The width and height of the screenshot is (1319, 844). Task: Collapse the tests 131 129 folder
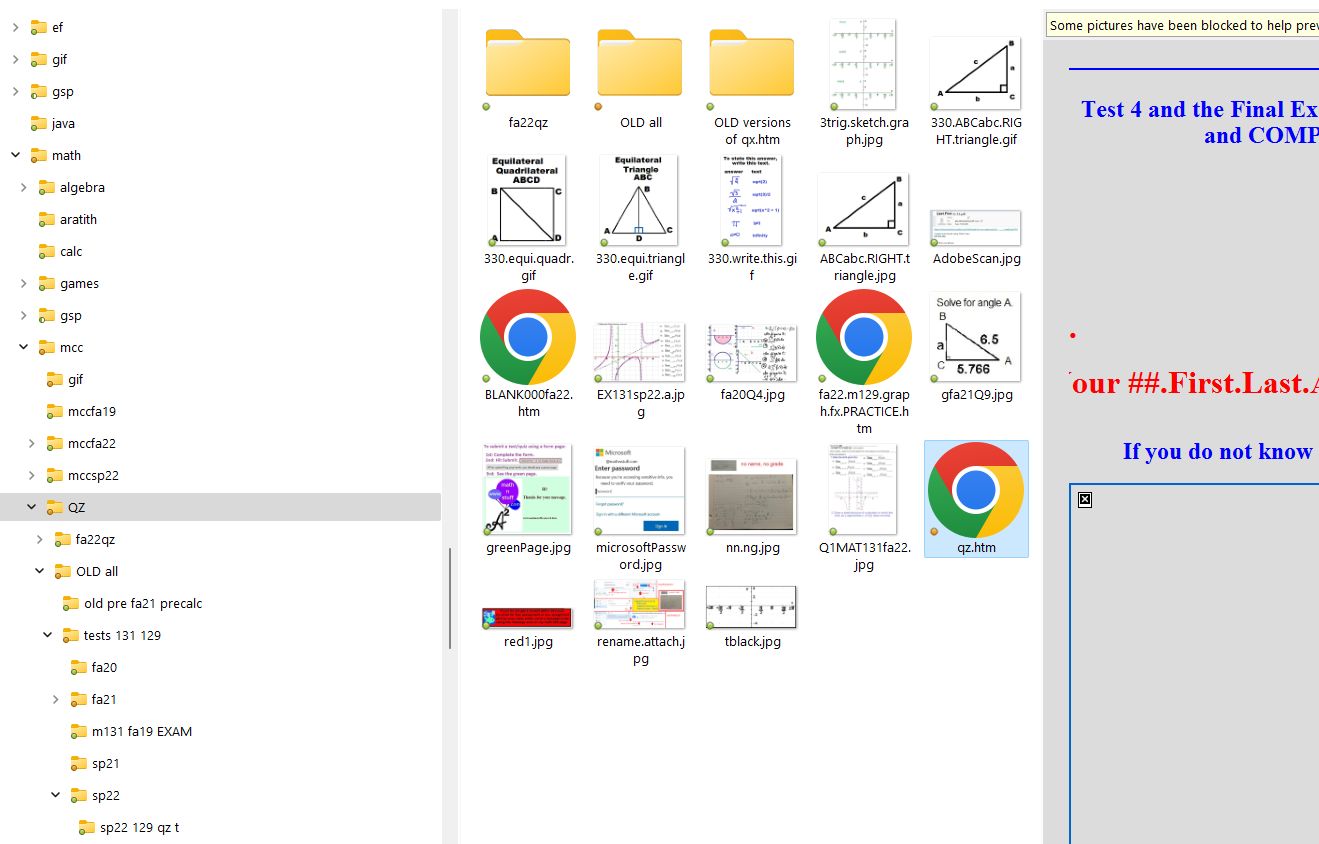pyautogui.click(x=47, y=635)
